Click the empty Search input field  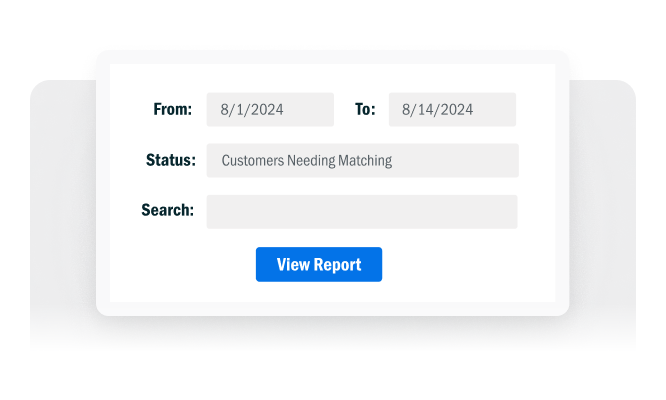[362, 212]
